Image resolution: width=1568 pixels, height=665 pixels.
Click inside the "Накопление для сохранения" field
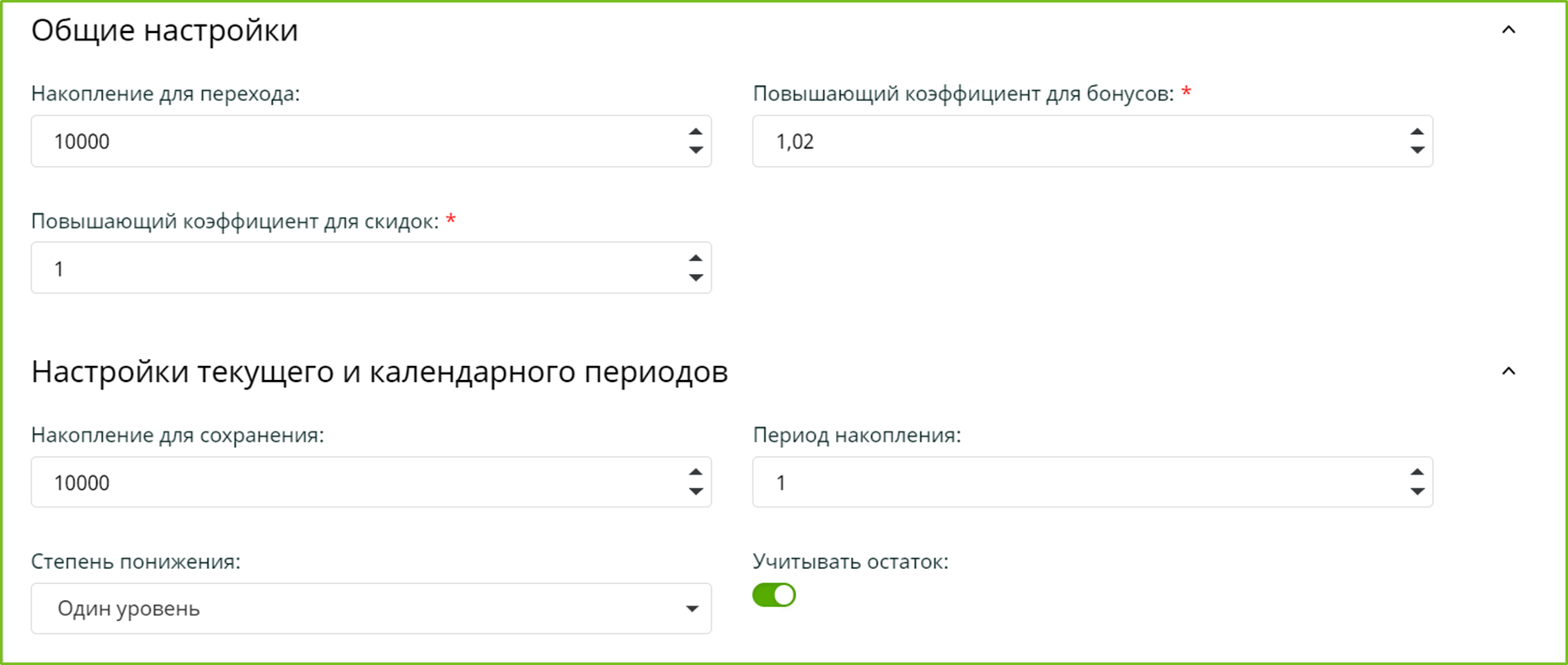tap(337, 481)
